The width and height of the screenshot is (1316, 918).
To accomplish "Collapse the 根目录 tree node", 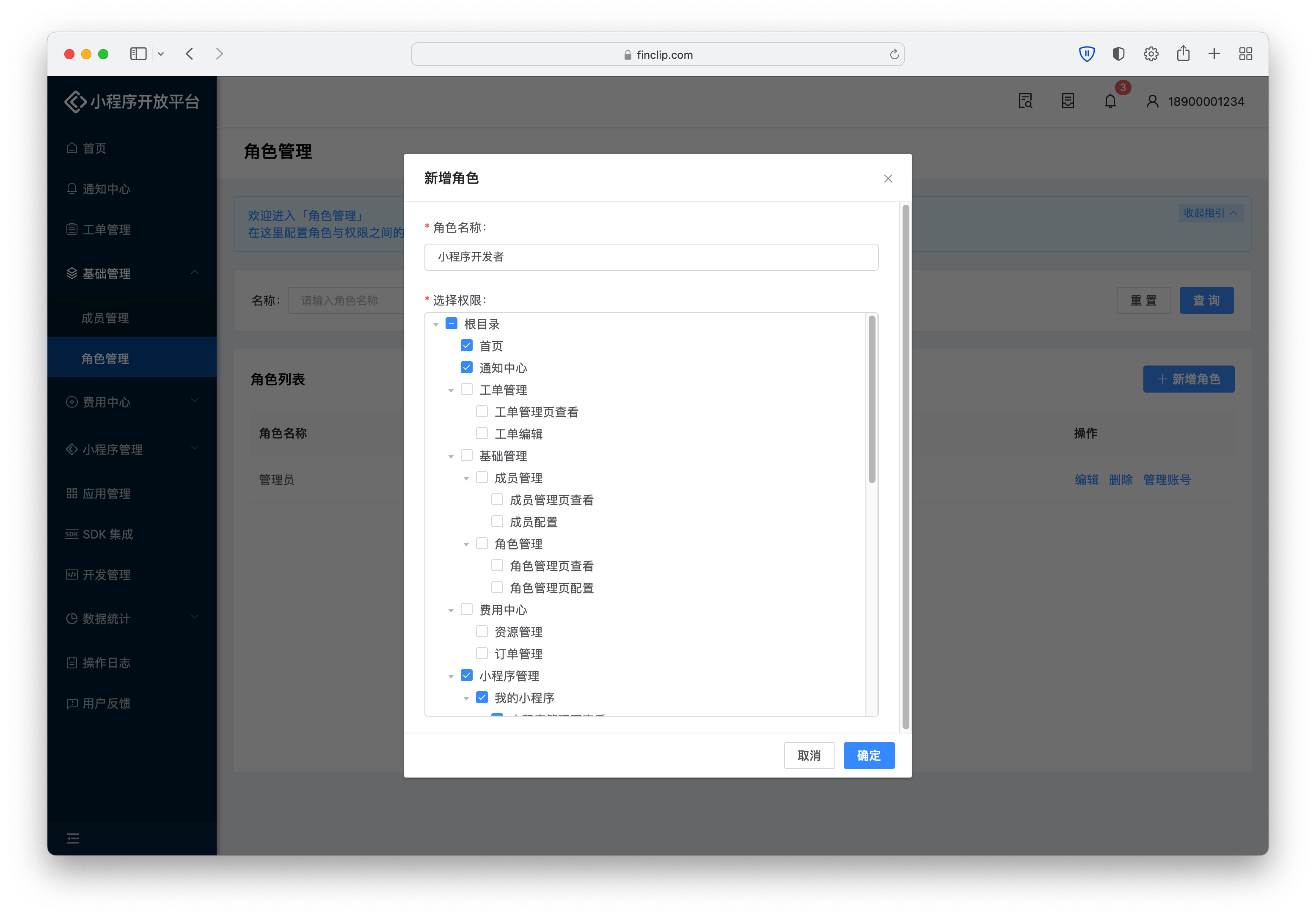I will (x=435, y=325).
